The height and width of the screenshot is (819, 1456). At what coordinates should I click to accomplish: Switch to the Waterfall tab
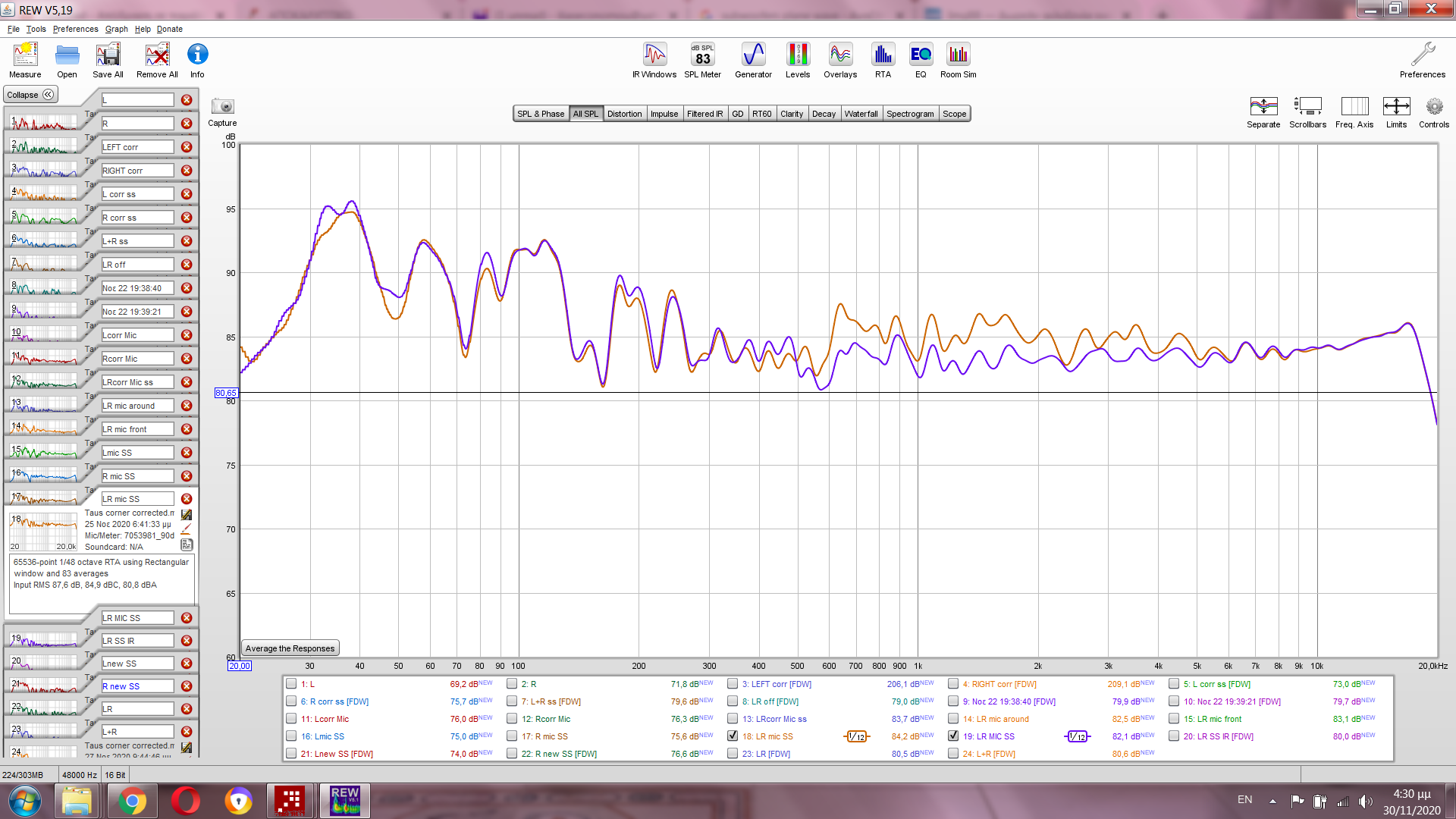pos(861,114)
